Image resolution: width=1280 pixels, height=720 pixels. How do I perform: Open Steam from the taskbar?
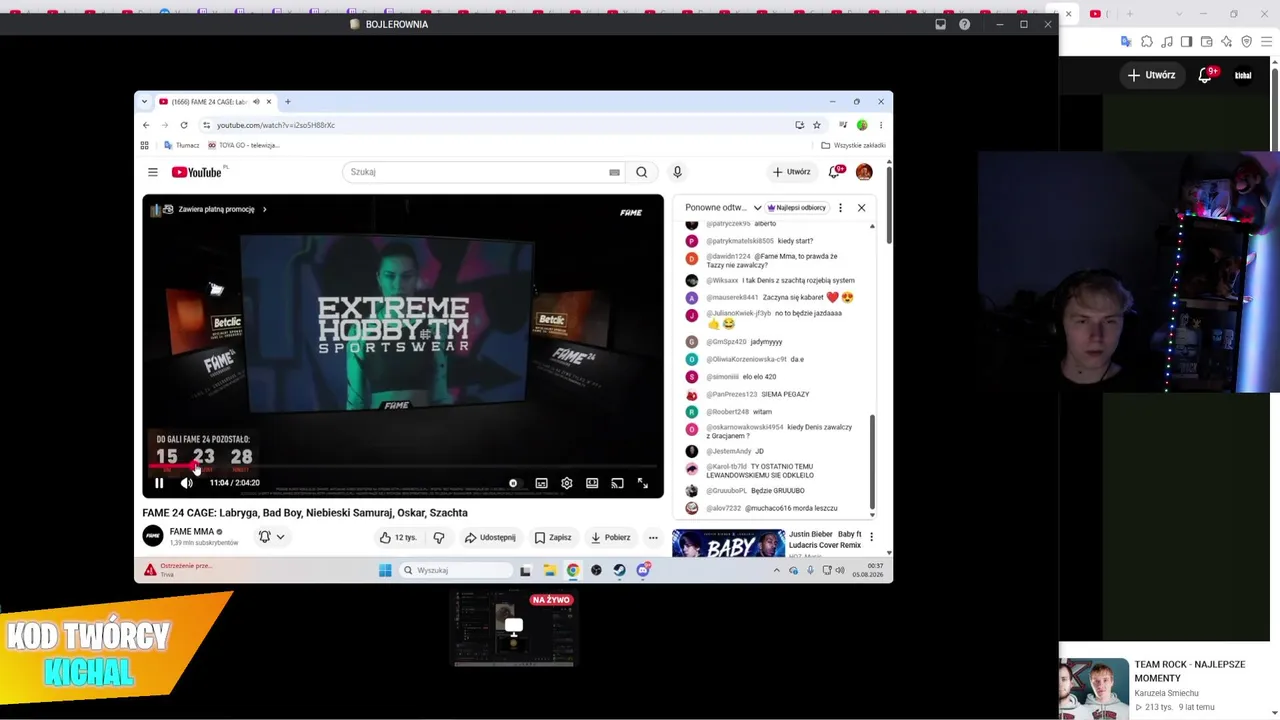pyautogui.click(x=620, y=570)
